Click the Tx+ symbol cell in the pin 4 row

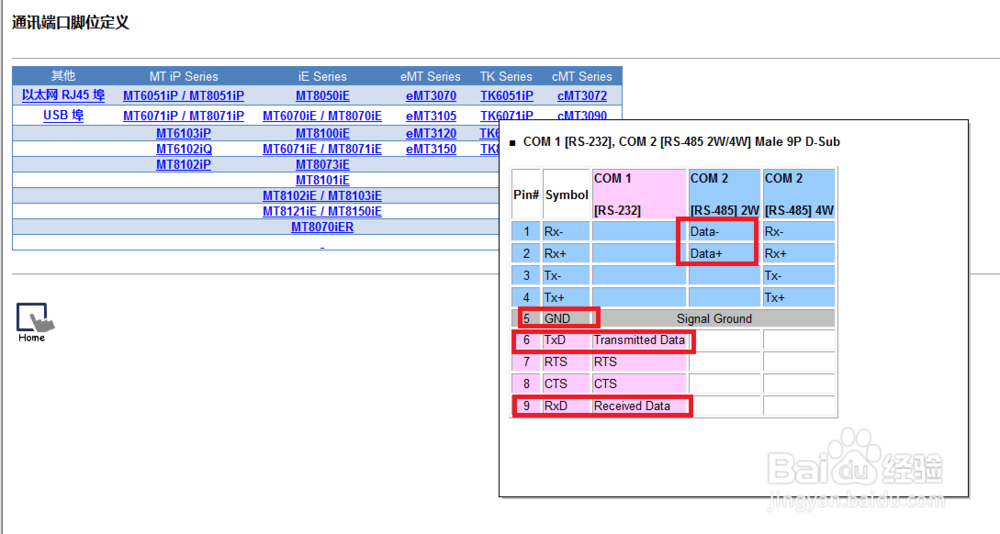[566, 297]
